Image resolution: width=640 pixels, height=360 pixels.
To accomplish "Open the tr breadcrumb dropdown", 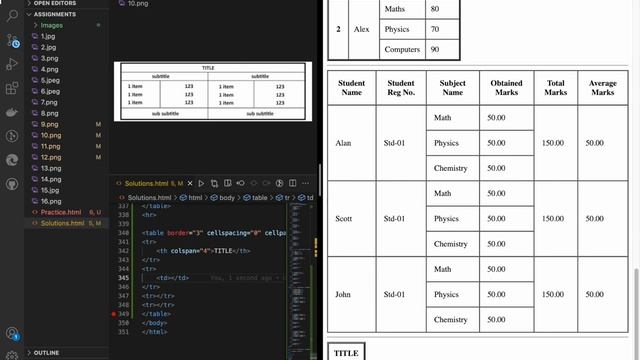I will click(283, 198).
